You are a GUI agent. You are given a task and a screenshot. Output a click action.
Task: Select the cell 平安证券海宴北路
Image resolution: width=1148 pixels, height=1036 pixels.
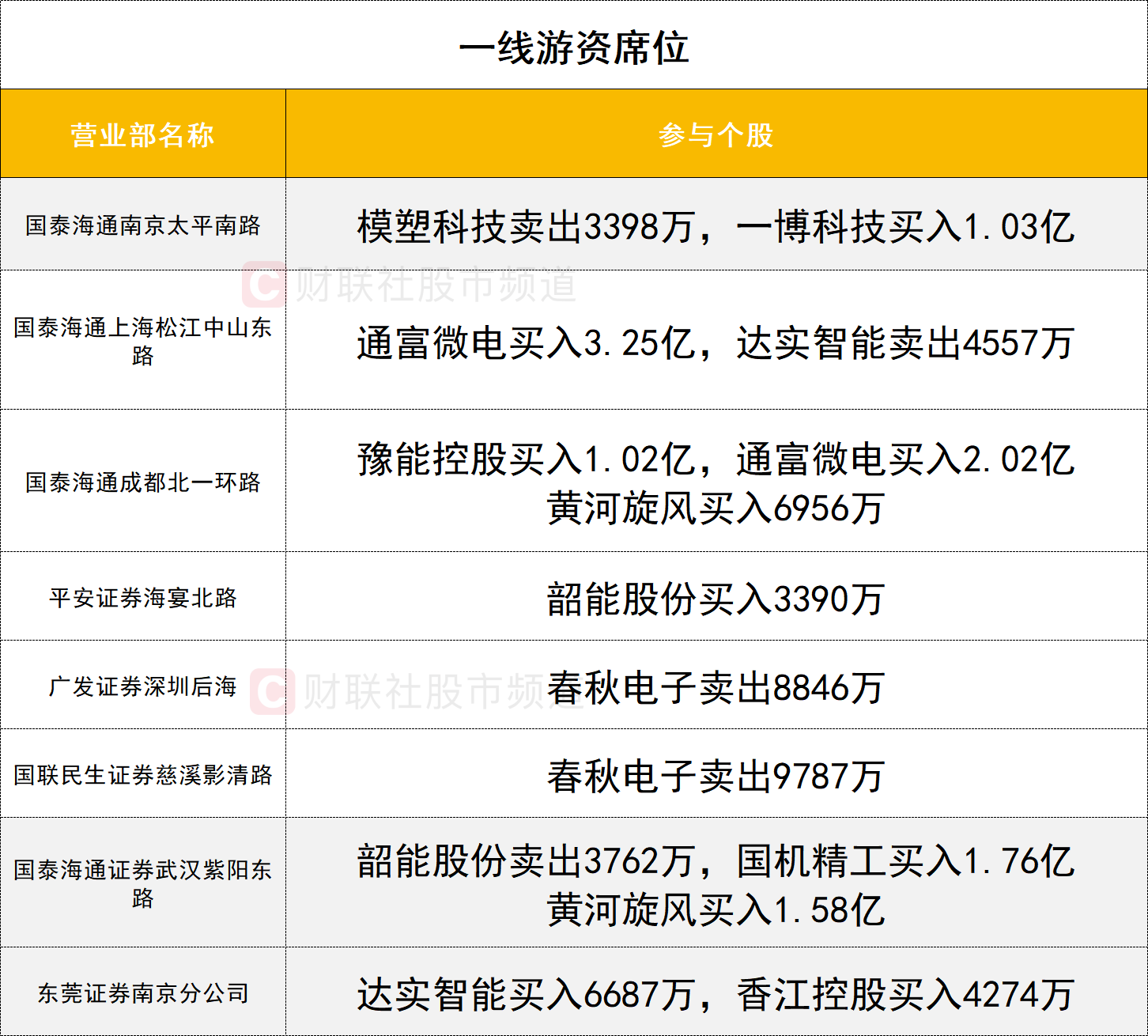(x=142, y=597)
